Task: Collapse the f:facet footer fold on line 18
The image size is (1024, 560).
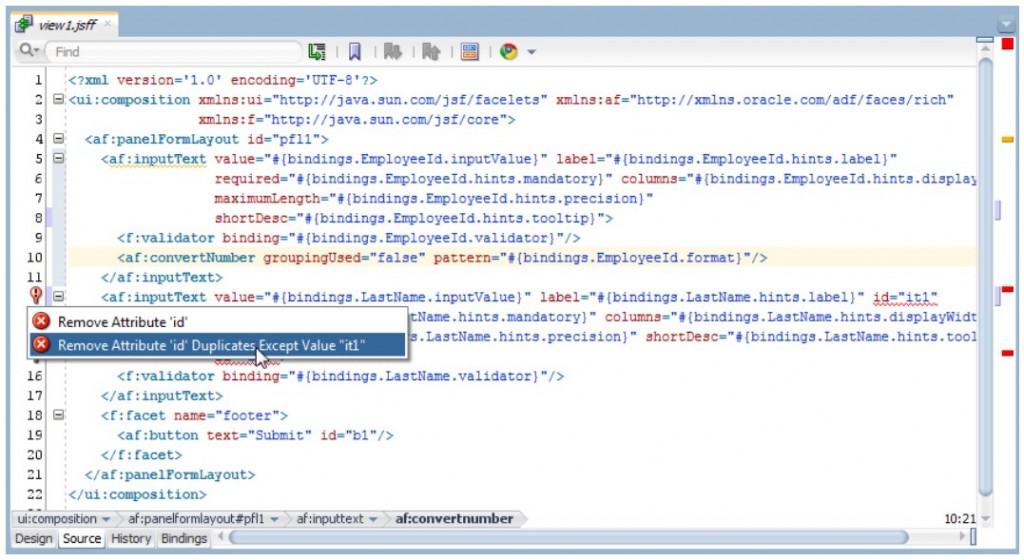Action: coord(58,415)
